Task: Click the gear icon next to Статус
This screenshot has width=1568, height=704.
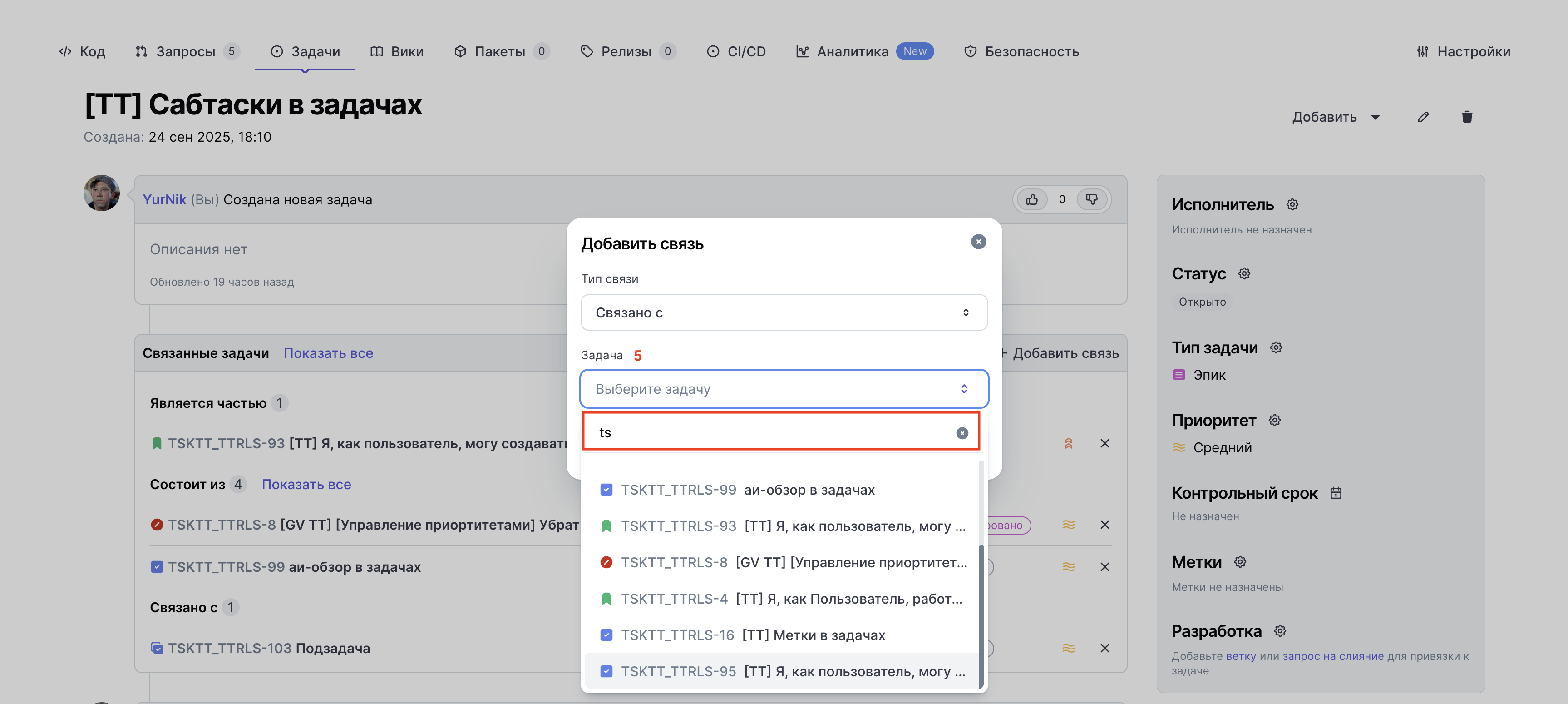Action: click(x=1244, y=273)
